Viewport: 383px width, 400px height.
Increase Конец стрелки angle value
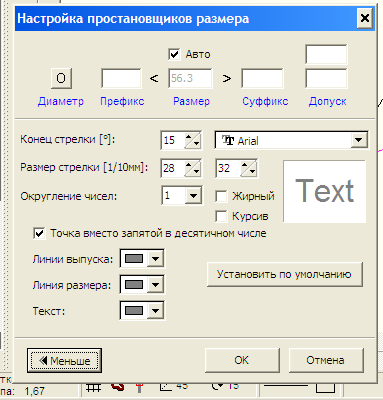click(x=189, y=137)
